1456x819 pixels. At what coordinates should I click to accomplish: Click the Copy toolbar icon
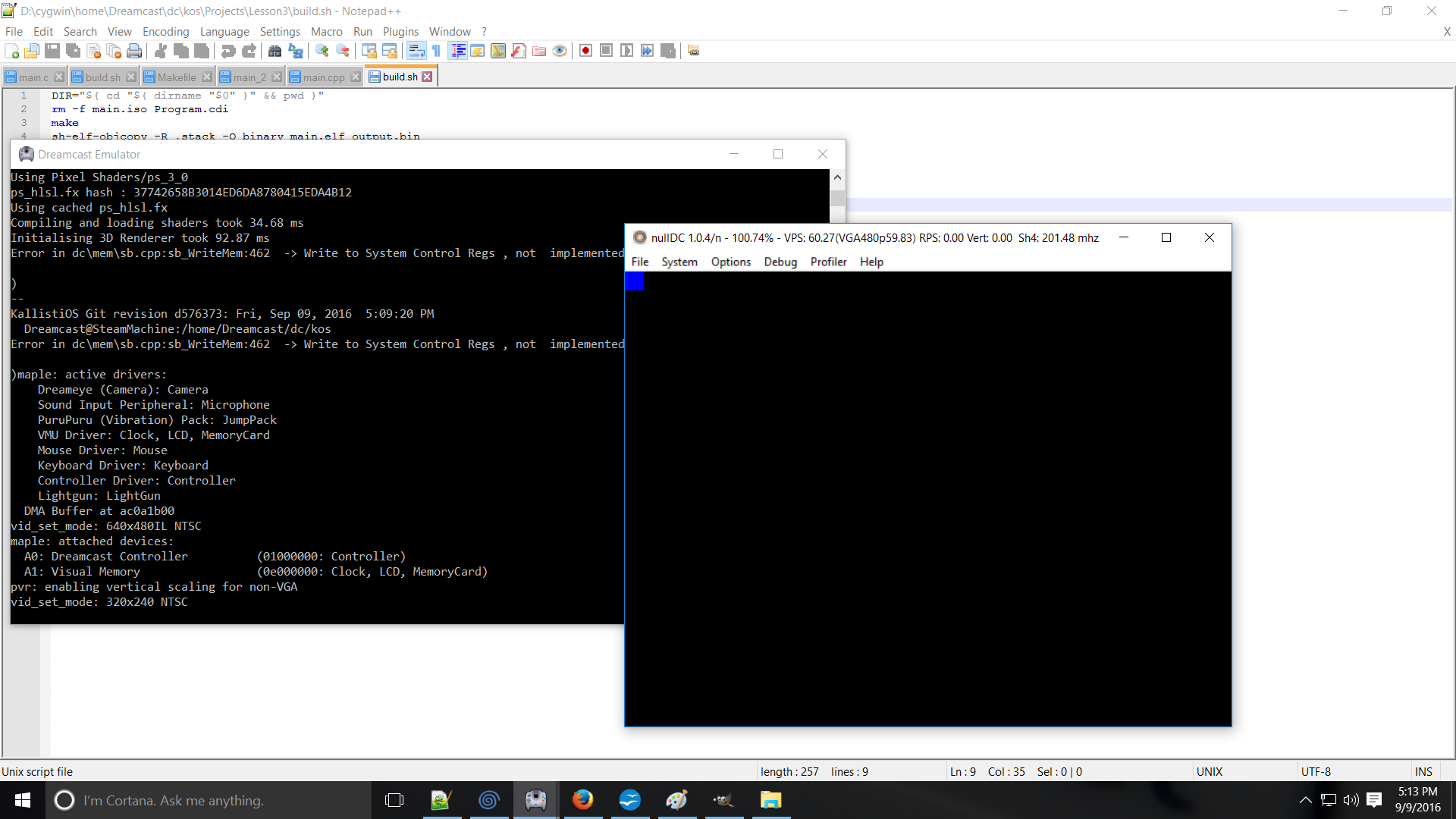181,51
